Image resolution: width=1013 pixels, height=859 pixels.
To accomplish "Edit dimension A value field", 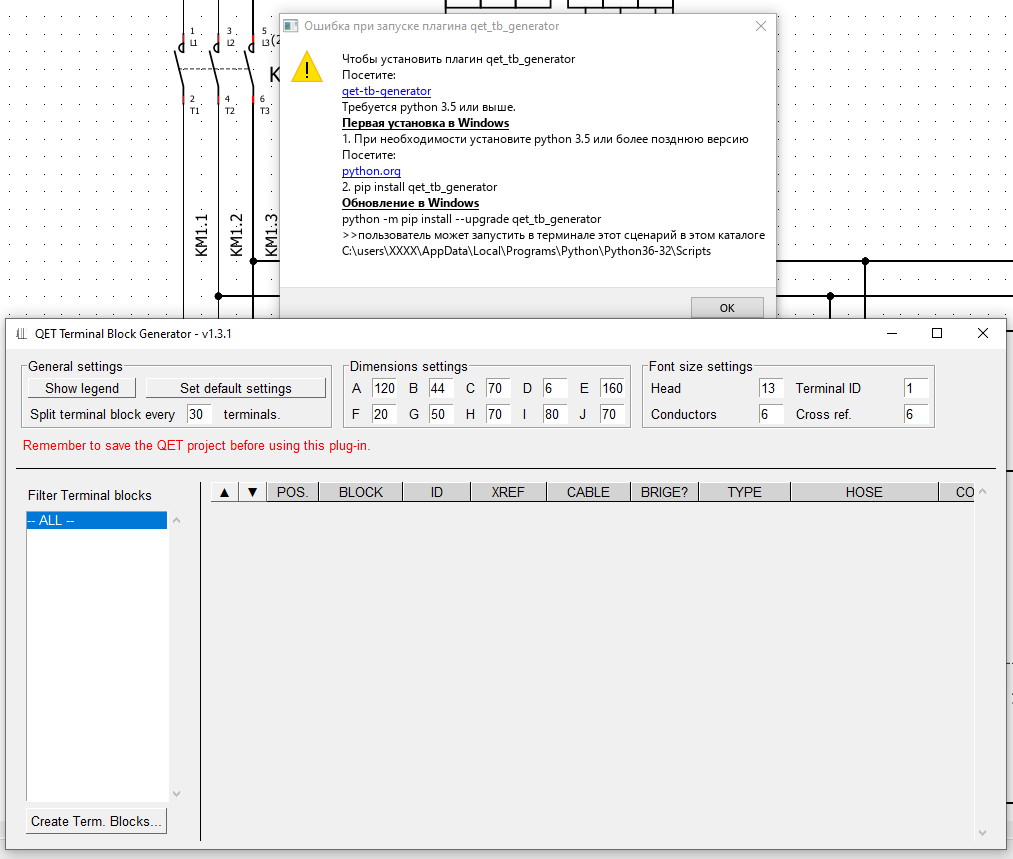I will coord(384,388).
